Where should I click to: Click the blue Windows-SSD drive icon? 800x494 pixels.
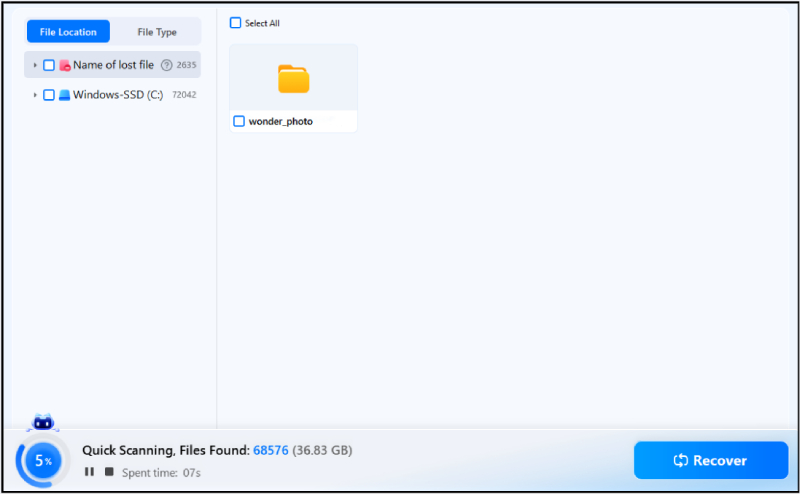[x=64, y=95]
